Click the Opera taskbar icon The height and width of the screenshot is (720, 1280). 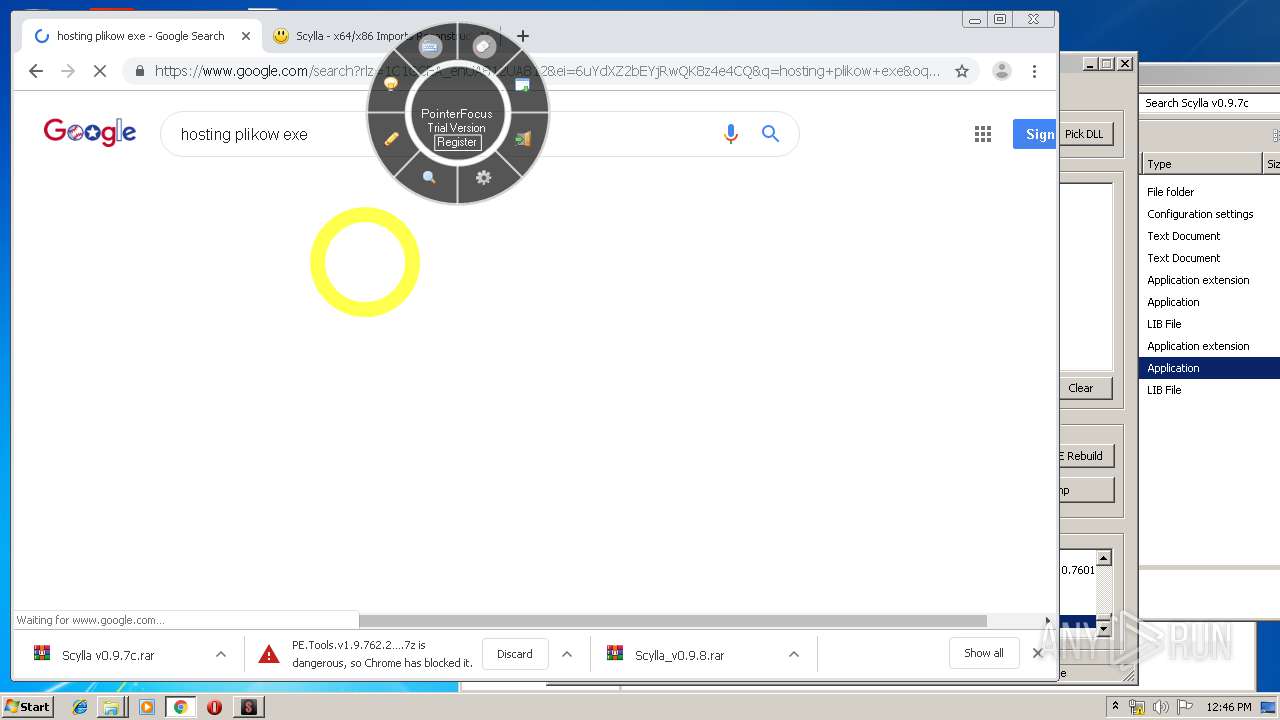(x=214, y=707)
